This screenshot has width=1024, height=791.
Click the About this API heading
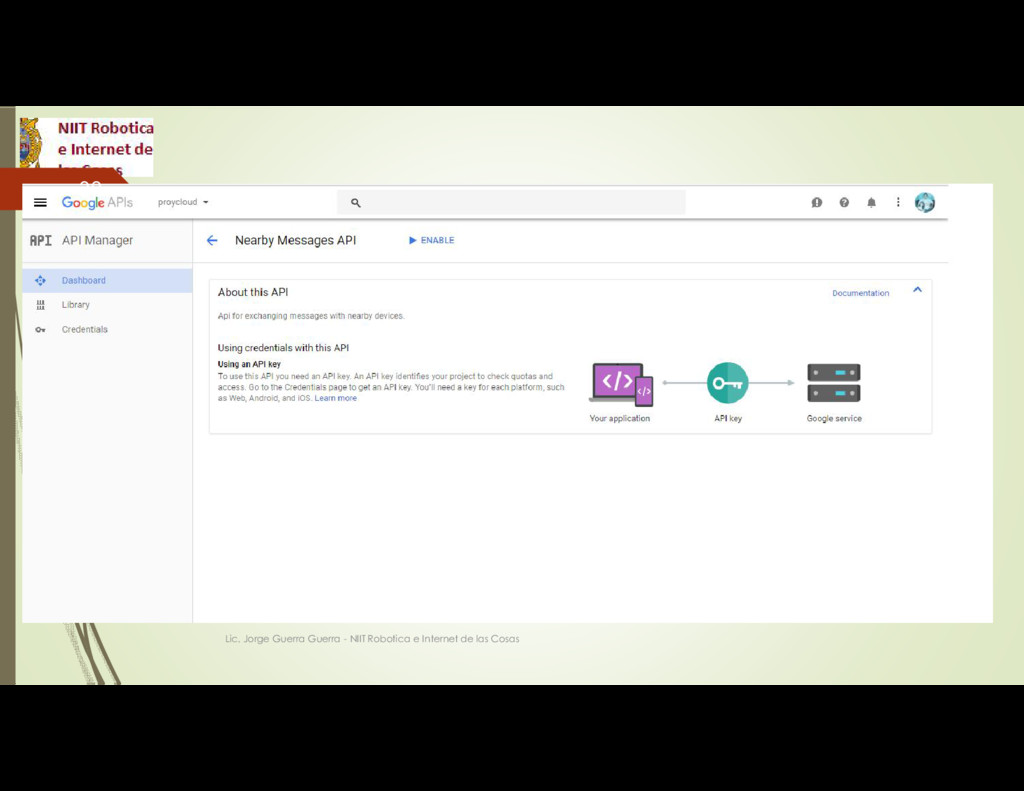(x=253, y=293)
